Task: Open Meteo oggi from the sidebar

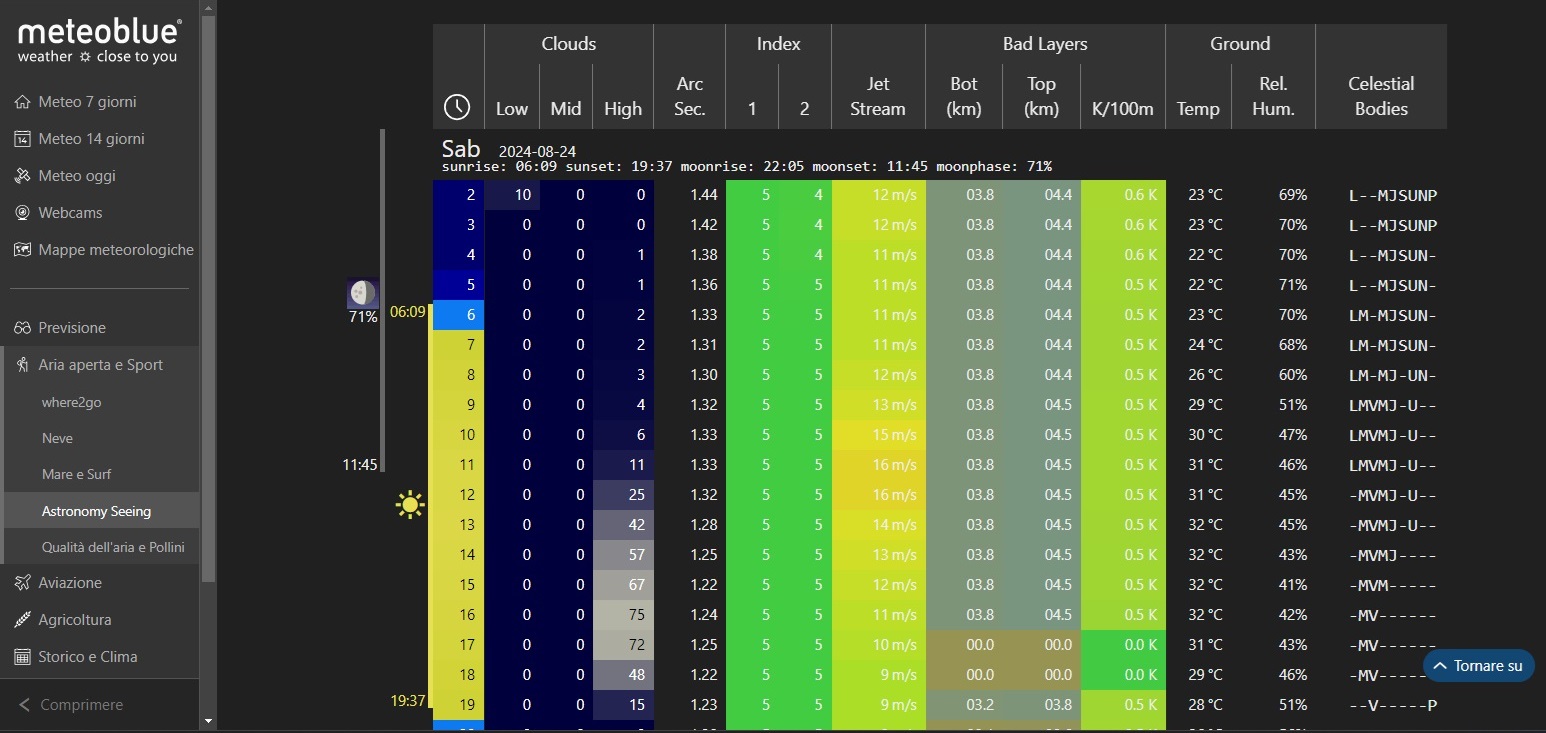Action: tap(77, 176)
